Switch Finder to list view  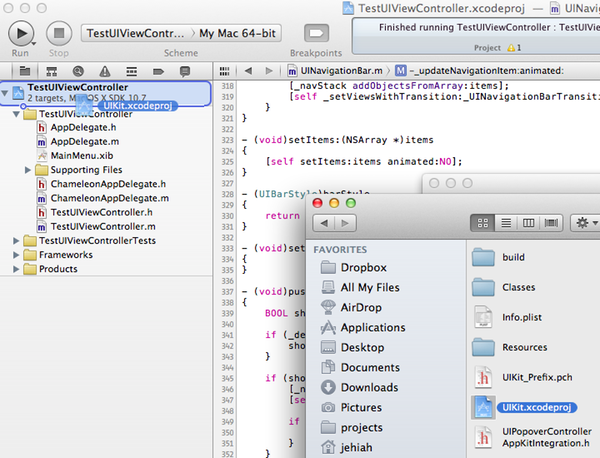[x=506, y=223]
